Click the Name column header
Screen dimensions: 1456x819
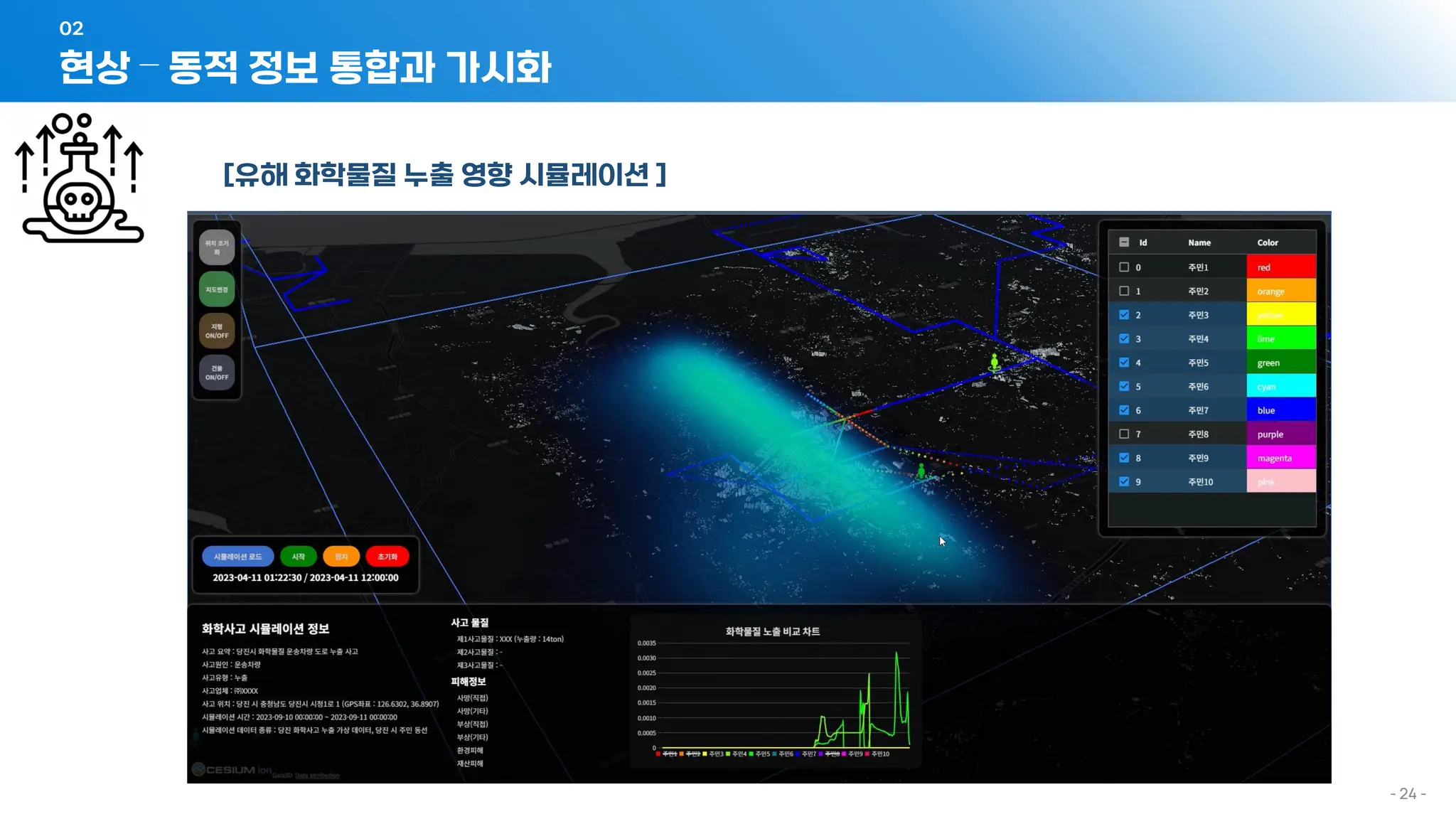point(1199,242)
